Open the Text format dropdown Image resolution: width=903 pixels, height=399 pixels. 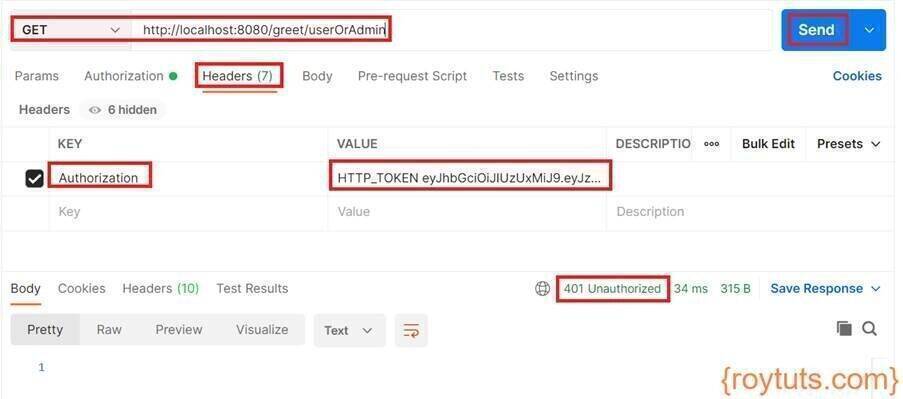coord(349,330)
